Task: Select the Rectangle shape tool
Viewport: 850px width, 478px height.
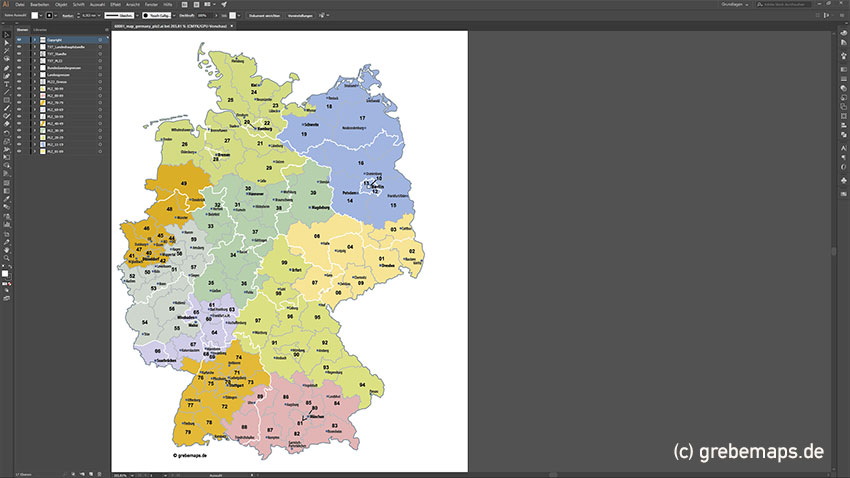Action: [x=6, y=100]
